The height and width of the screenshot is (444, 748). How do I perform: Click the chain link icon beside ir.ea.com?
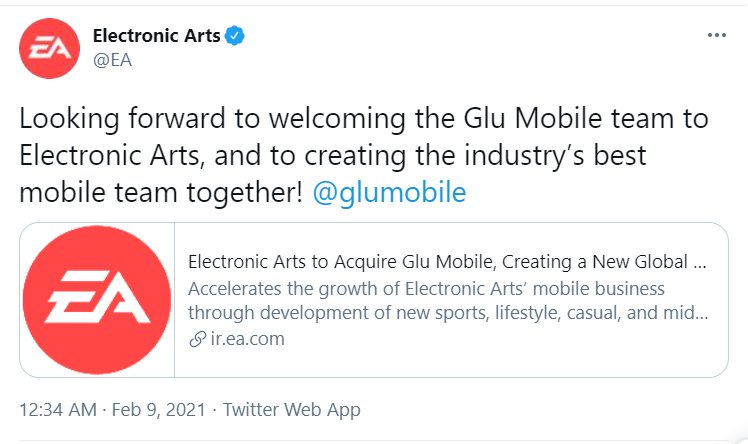[x=196, y=339]
